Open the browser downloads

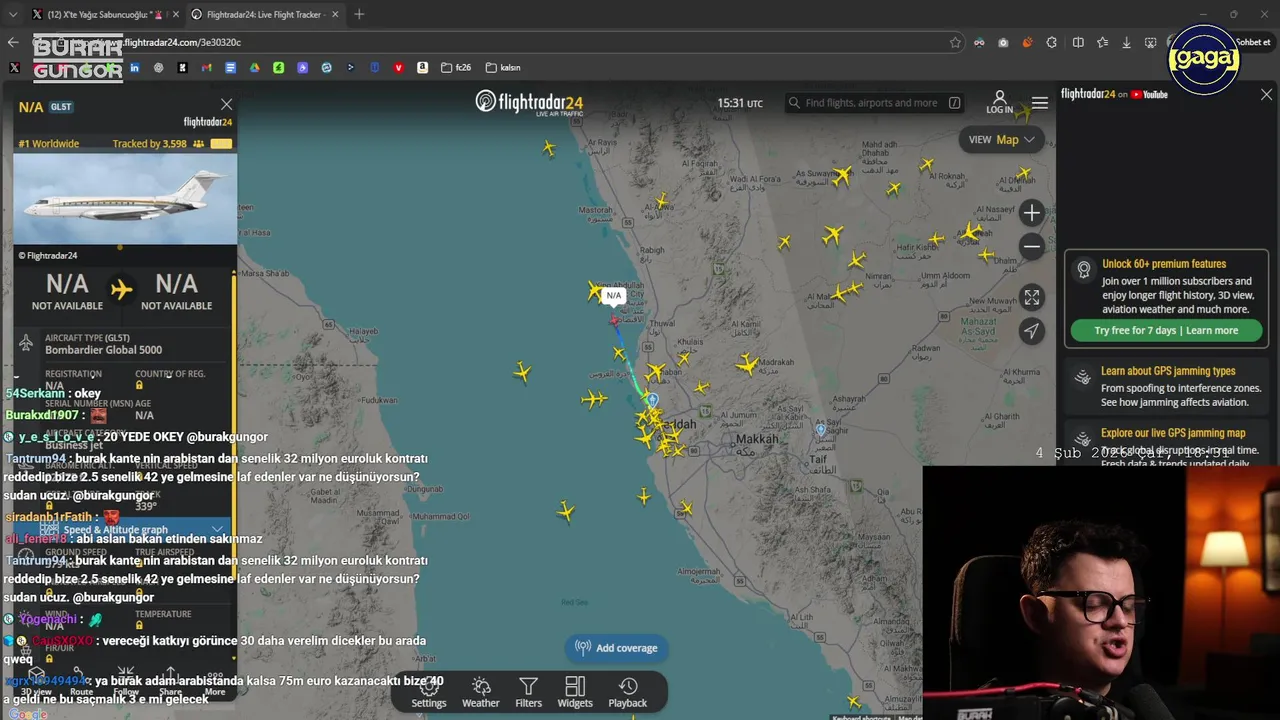(1126, 42)
